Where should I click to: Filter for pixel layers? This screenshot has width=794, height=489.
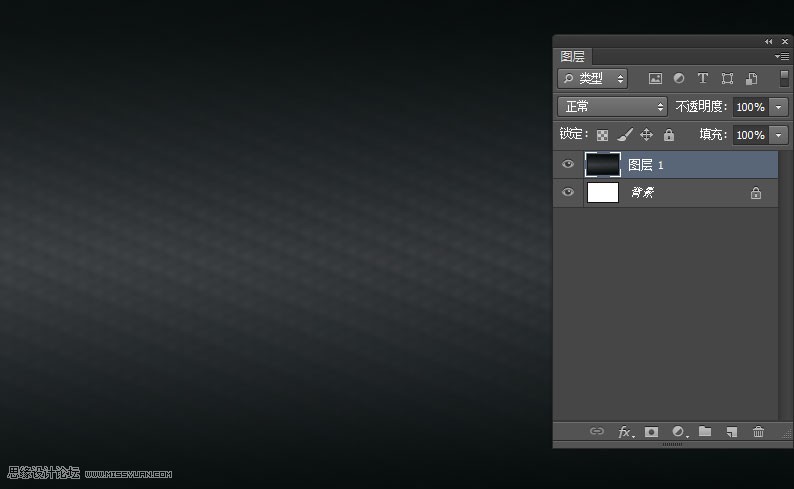(655, 78)
